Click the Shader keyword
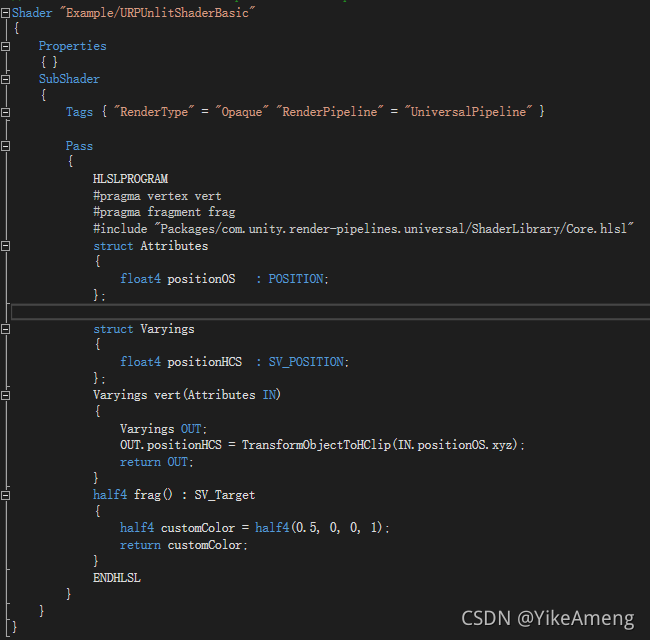Image resolution: width=650 pixels, height=640 pixels. [32, 13]
